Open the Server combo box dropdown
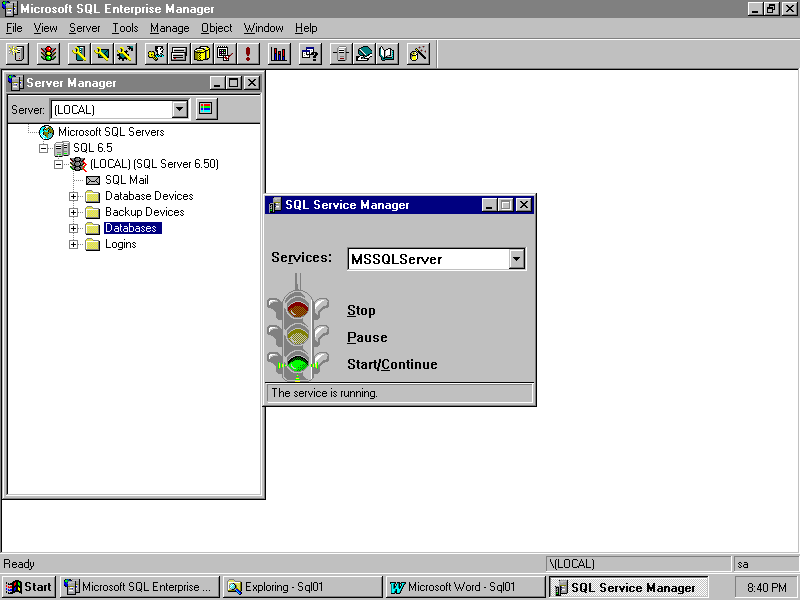The width and height of the screenshot is (800, 600). [180, 109]
